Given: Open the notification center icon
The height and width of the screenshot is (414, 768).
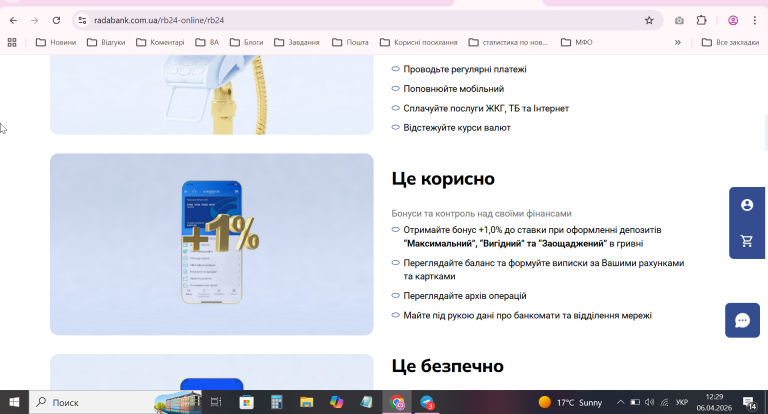Looking at the screenshot, I should [x=749, y=403].
